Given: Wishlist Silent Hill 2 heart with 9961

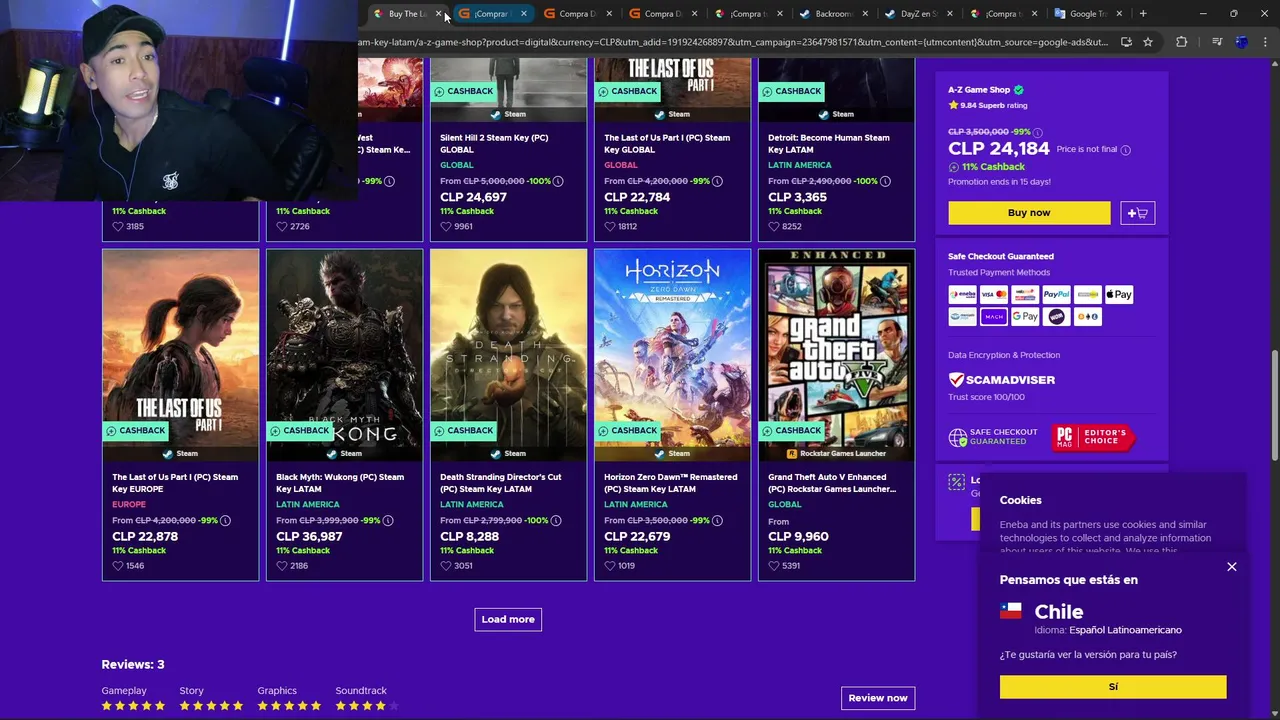Looking at the screenshot, I should pos(446,227).
